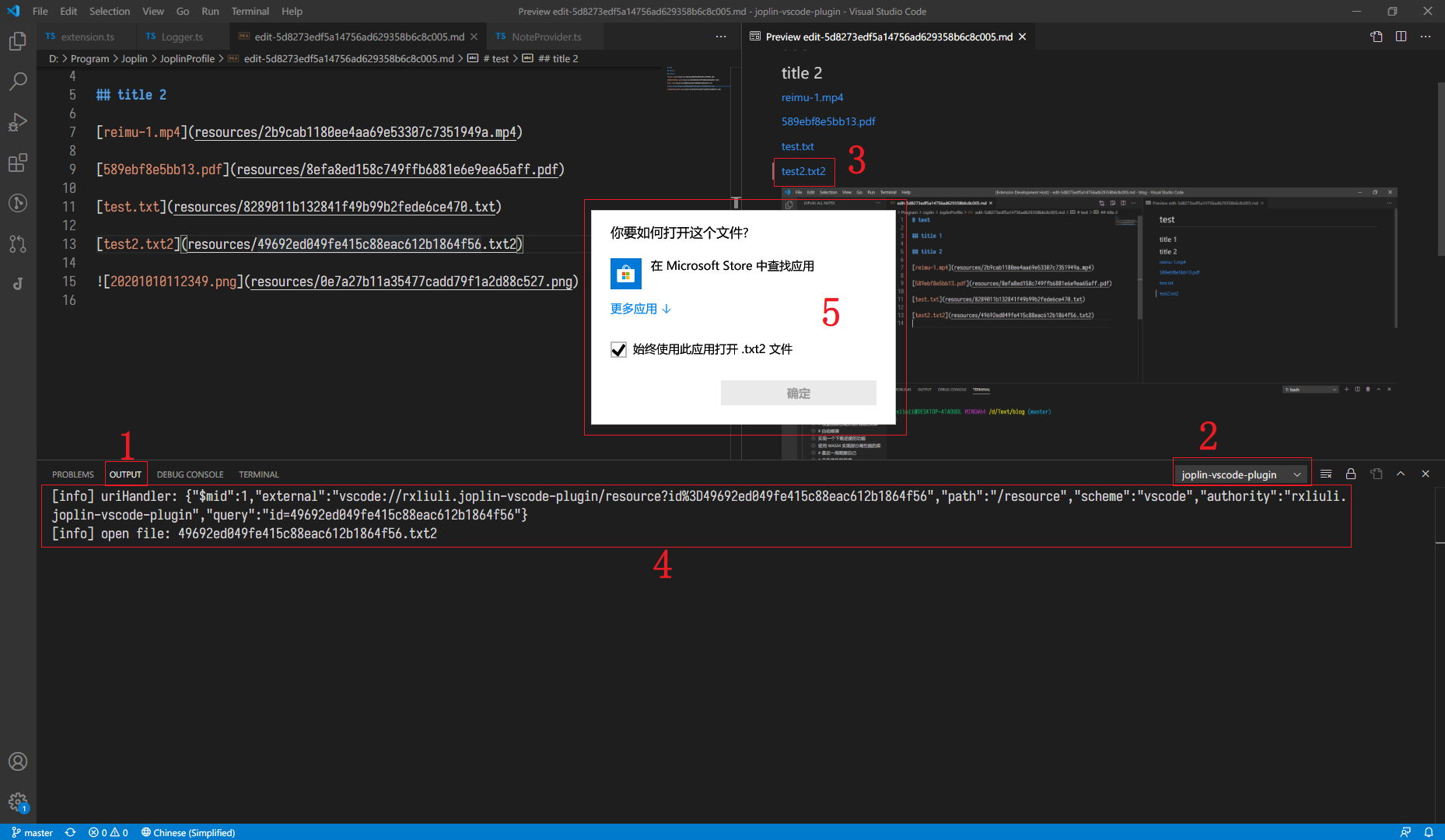This screenshot has width=1445, height=840.
Task: Open the Explorer view in the activity bar
Action: coord(18,41)
